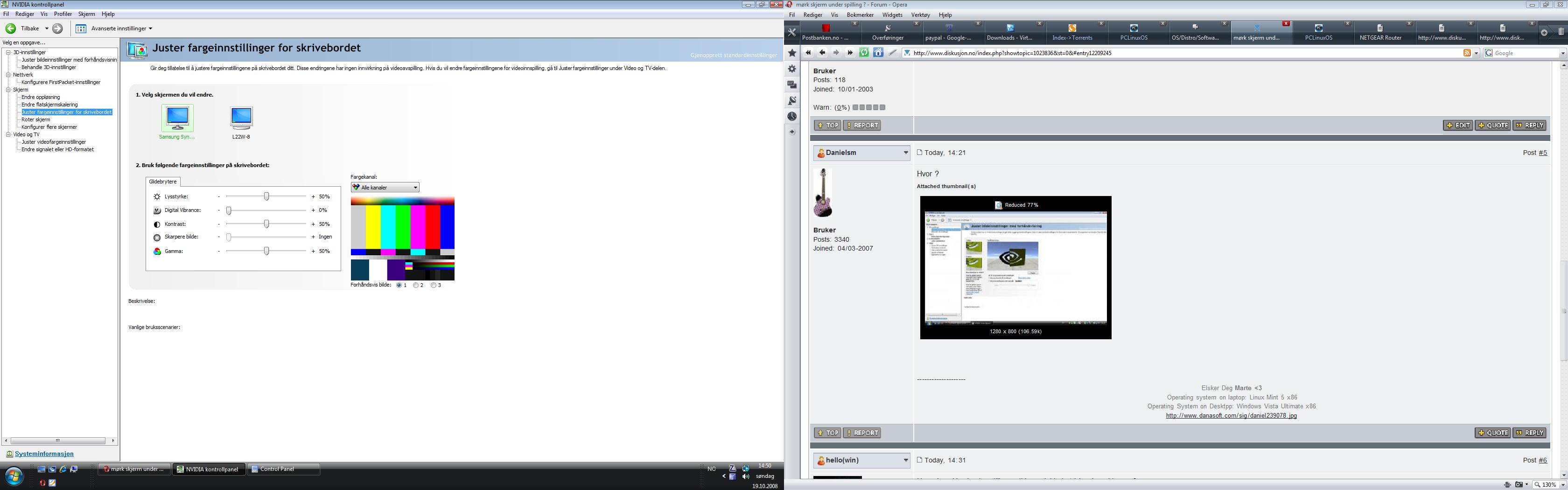1568x490 pixels.
Task: Click the Gamma slider handle
Action: (266, 251)
